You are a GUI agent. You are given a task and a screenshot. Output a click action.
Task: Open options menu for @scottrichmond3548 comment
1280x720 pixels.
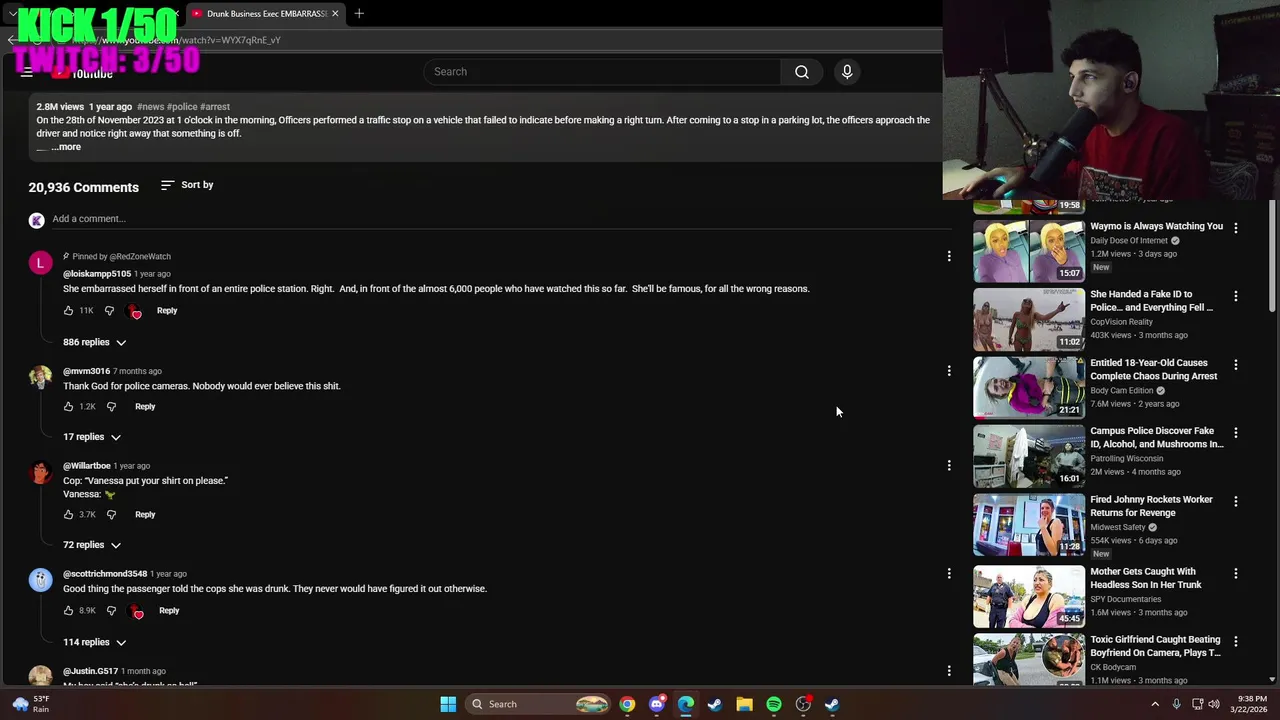coord(949,574)
